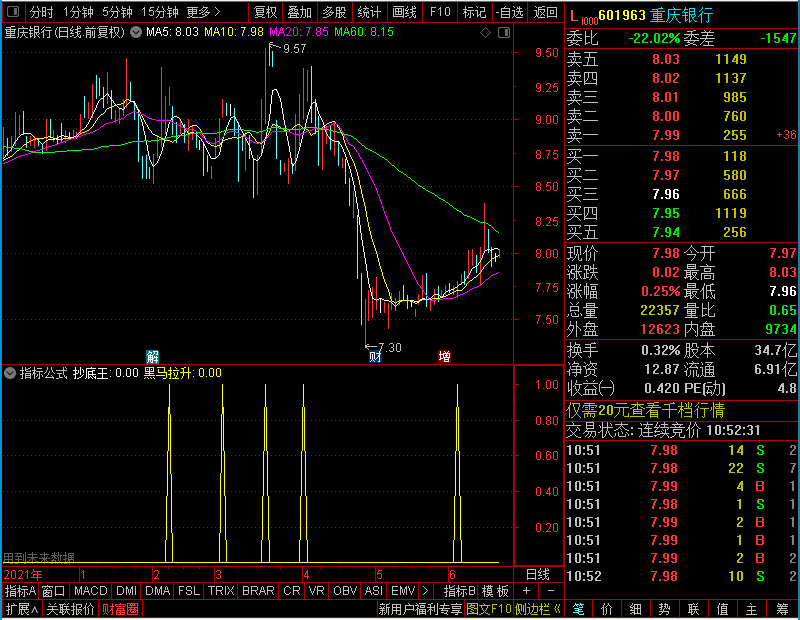
Task: Select the 筹 tab in the side panel
Action: point(782,609)
